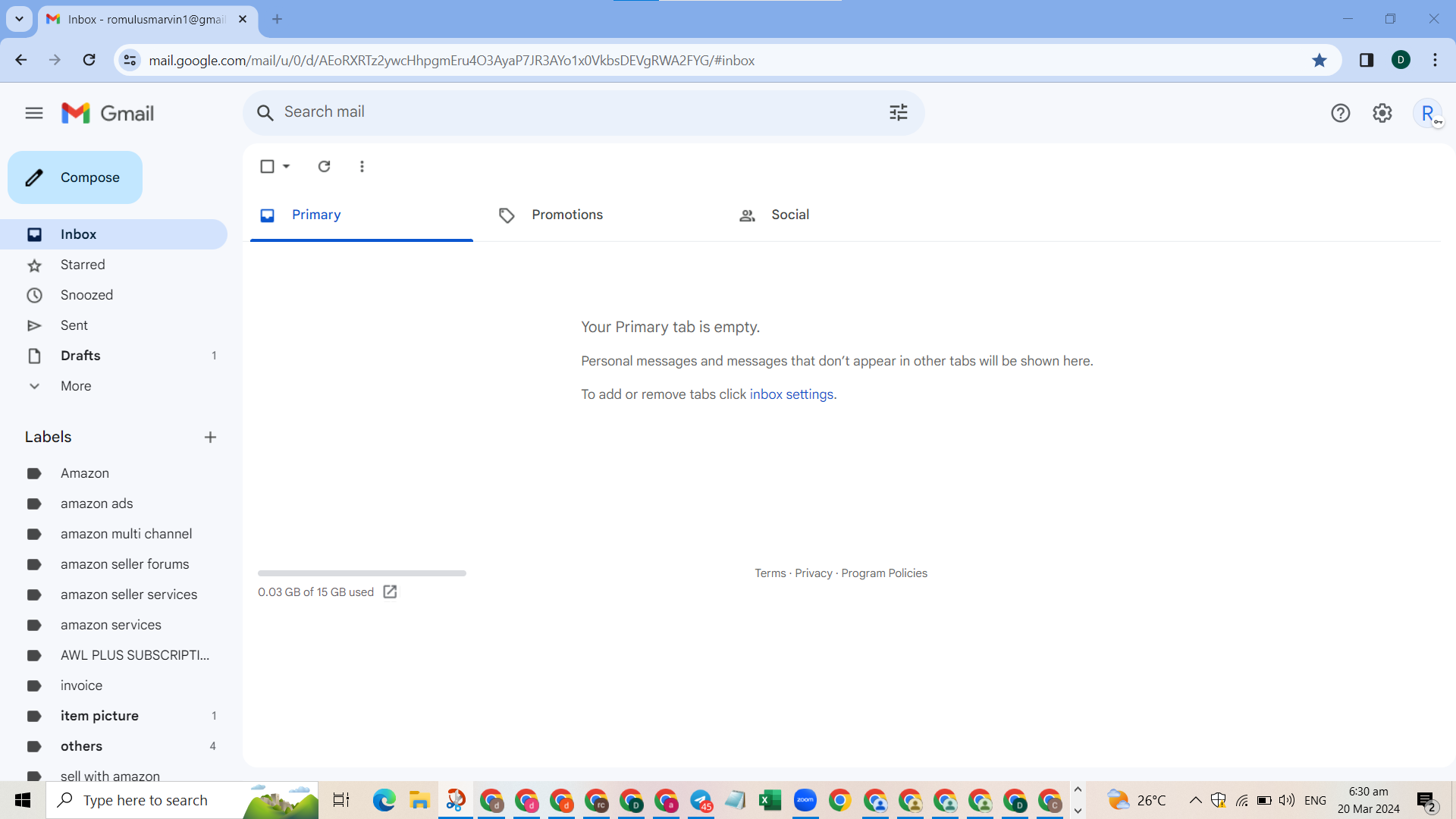The image size is (1456, 819).
Task: Open the amazon seller forums label
Action: pyautogui.click(x=114, y=564)
